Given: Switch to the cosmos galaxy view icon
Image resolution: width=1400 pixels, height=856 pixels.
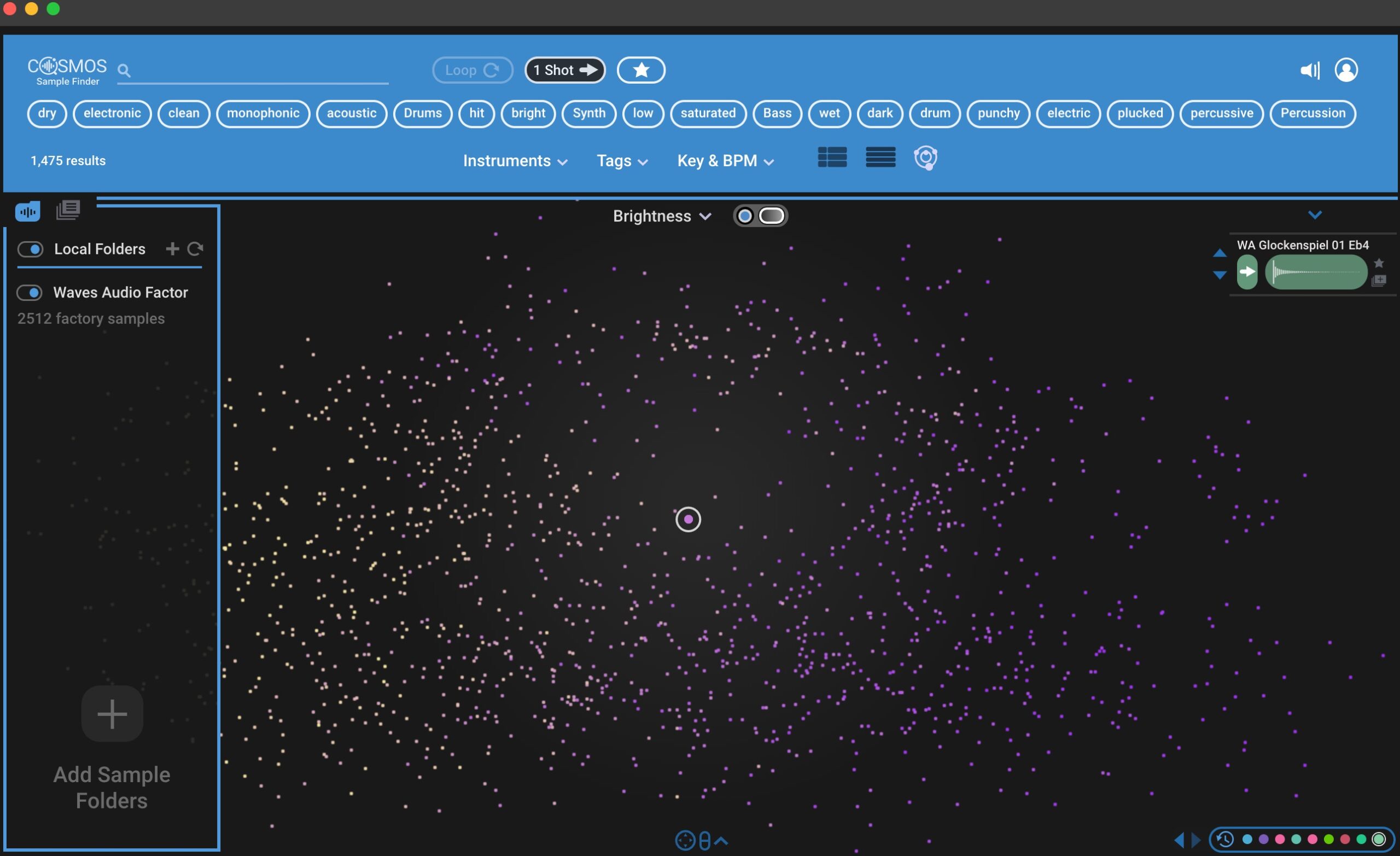Looking at the screenshot, I should click(925, 158).
